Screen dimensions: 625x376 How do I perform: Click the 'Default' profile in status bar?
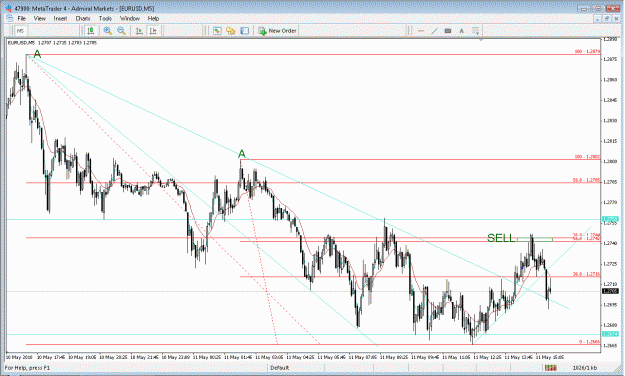279,368
